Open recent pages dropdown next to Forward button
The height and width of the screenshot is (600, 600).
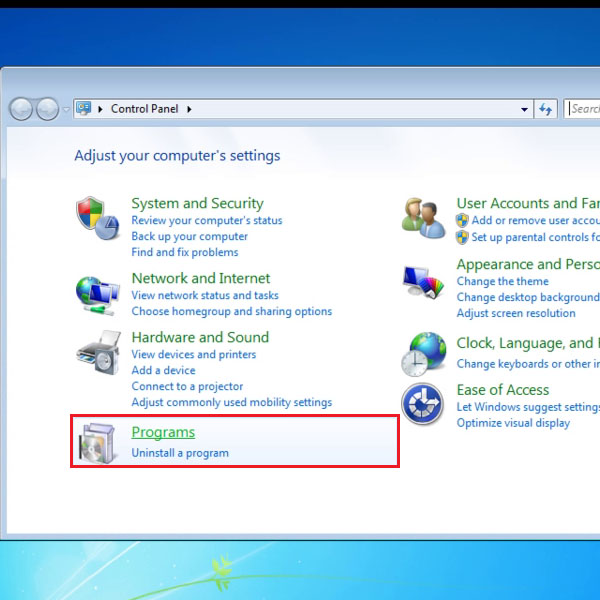pos(66,109)
